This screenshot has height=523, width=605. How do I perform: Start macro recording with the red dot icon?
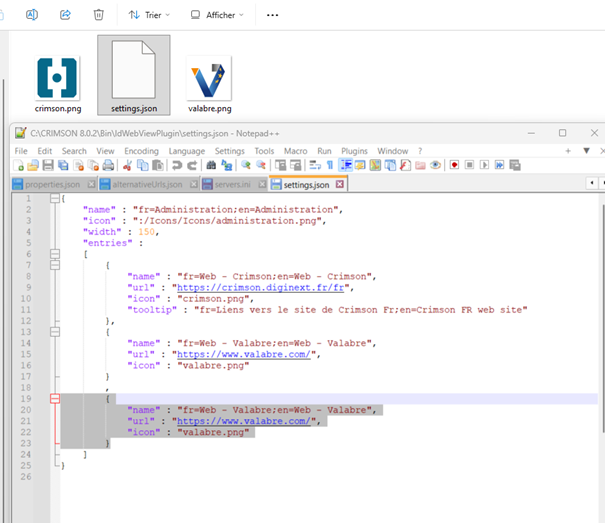pyautogui.click(x=453, y=165)
